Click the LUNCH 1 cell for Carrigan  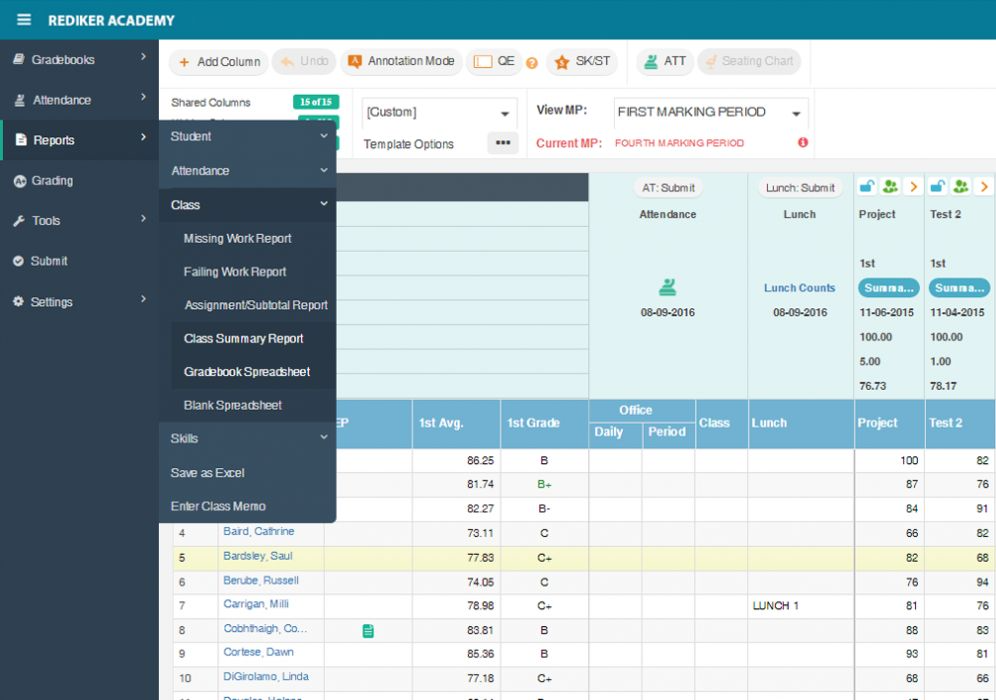[800, 606]
